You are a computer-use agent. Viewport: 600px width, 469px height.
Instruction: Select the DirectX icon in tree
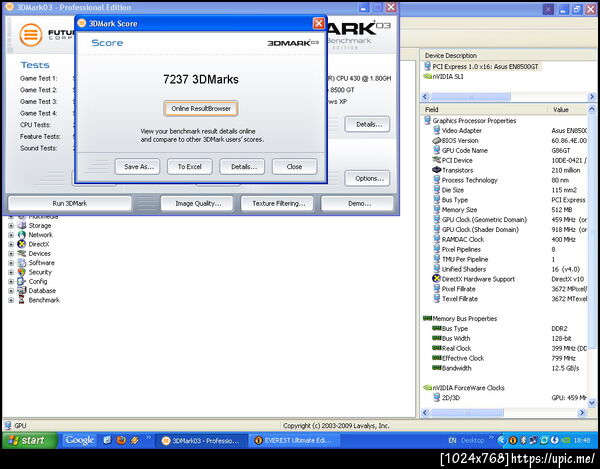[22, 244]
